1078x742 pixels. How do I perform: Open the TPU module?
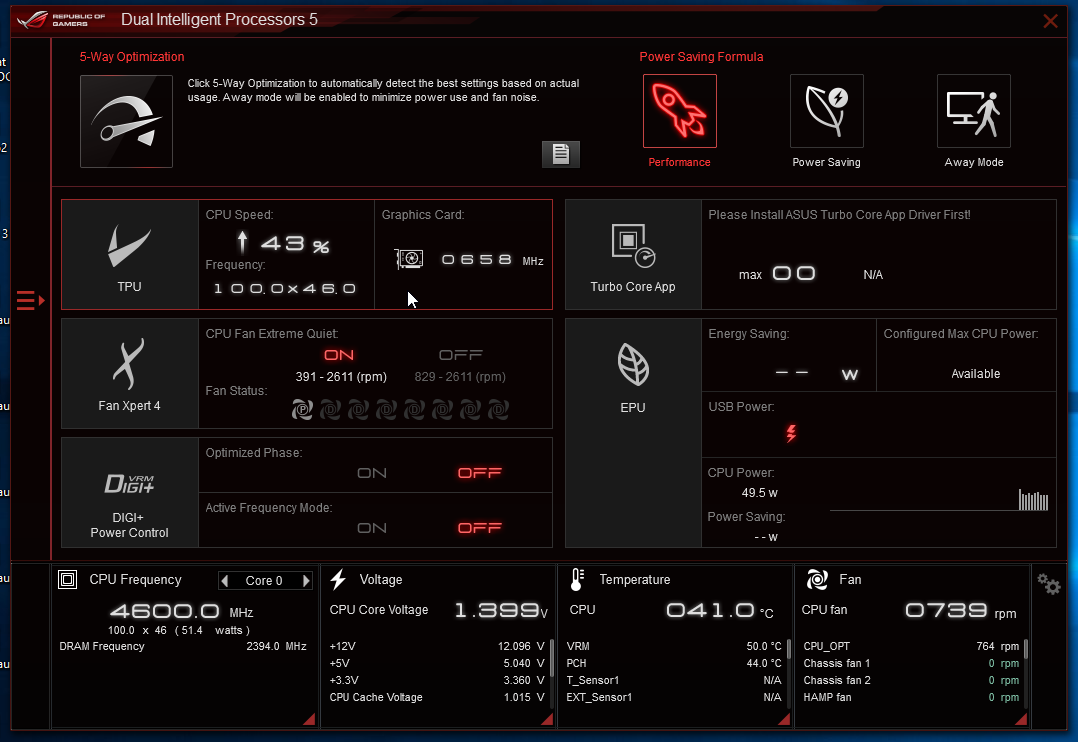click(x=130, y=254)
